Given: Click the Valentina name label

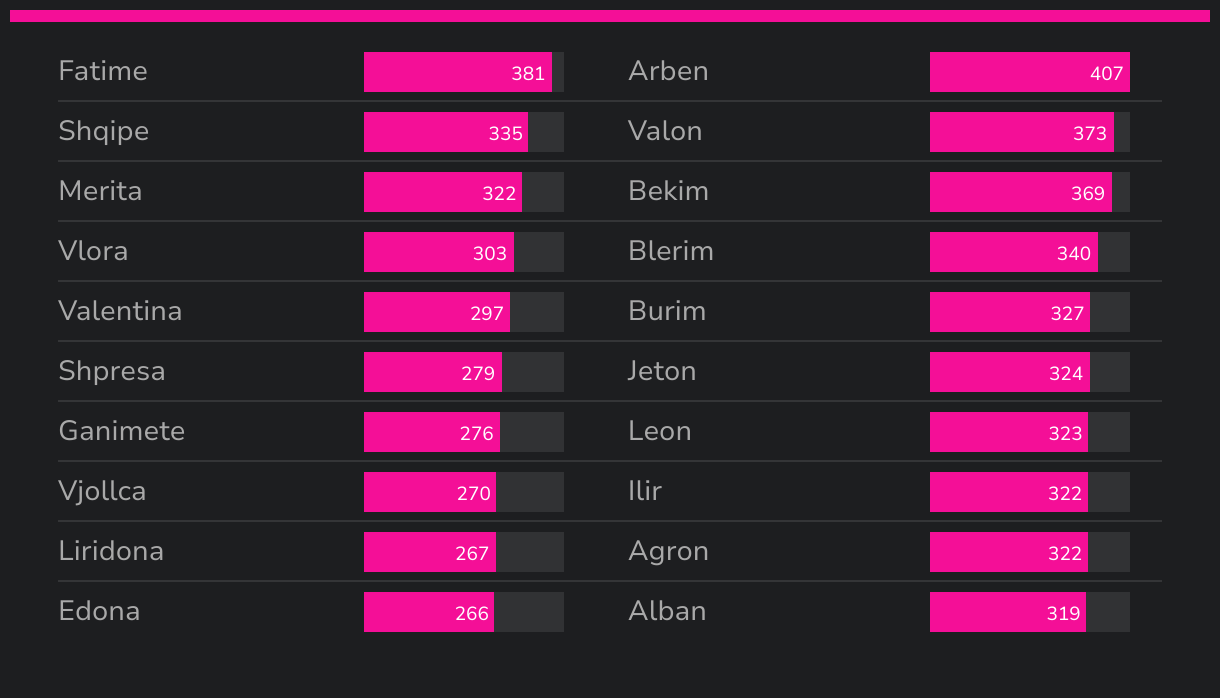Looking at the screenshot, I should click(x=120, y=311).
